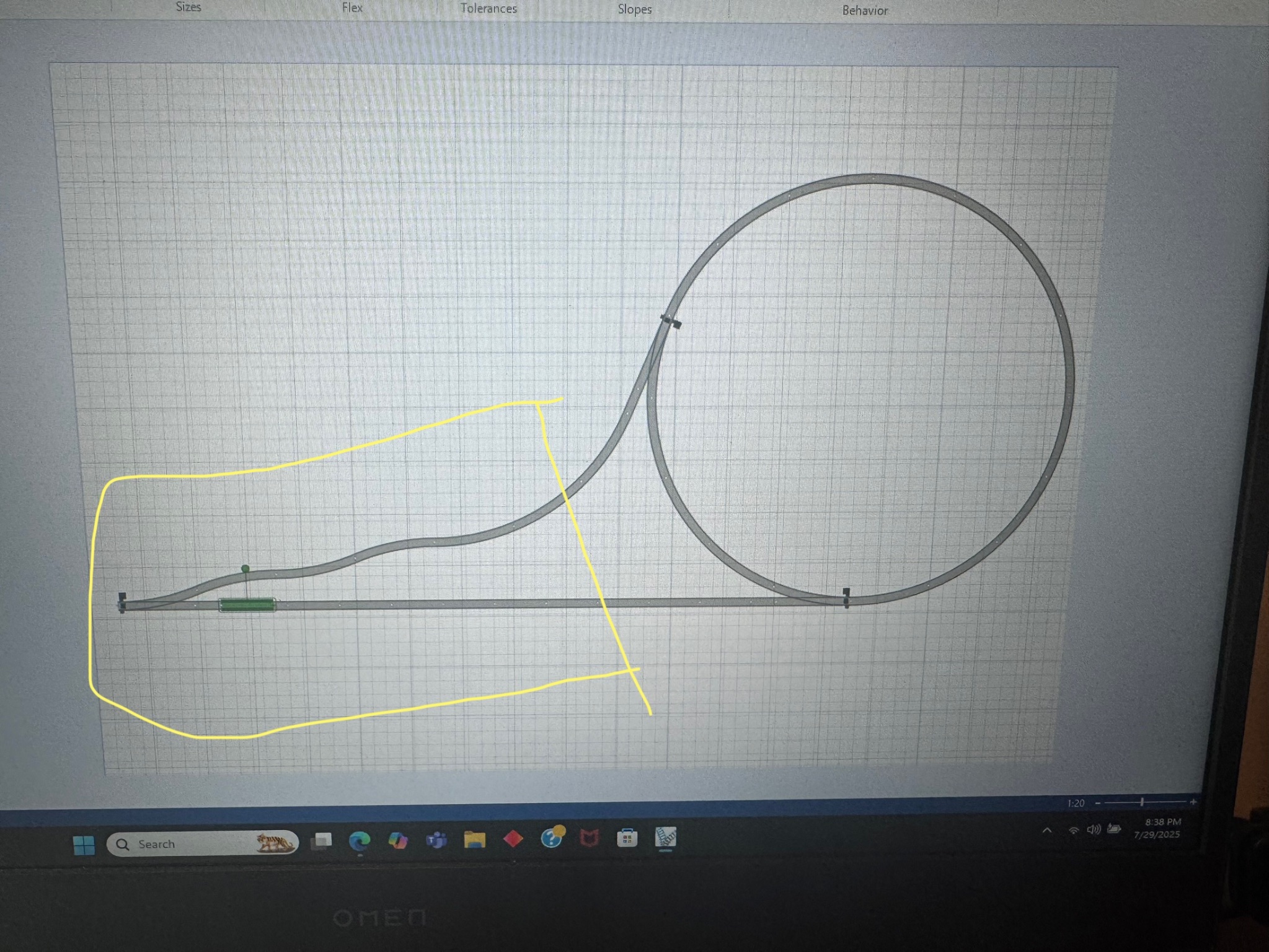Click the battery tray icon
Image resolution: width=1269 pixels, height=952 pixels.
click(x=1115, y=829)
